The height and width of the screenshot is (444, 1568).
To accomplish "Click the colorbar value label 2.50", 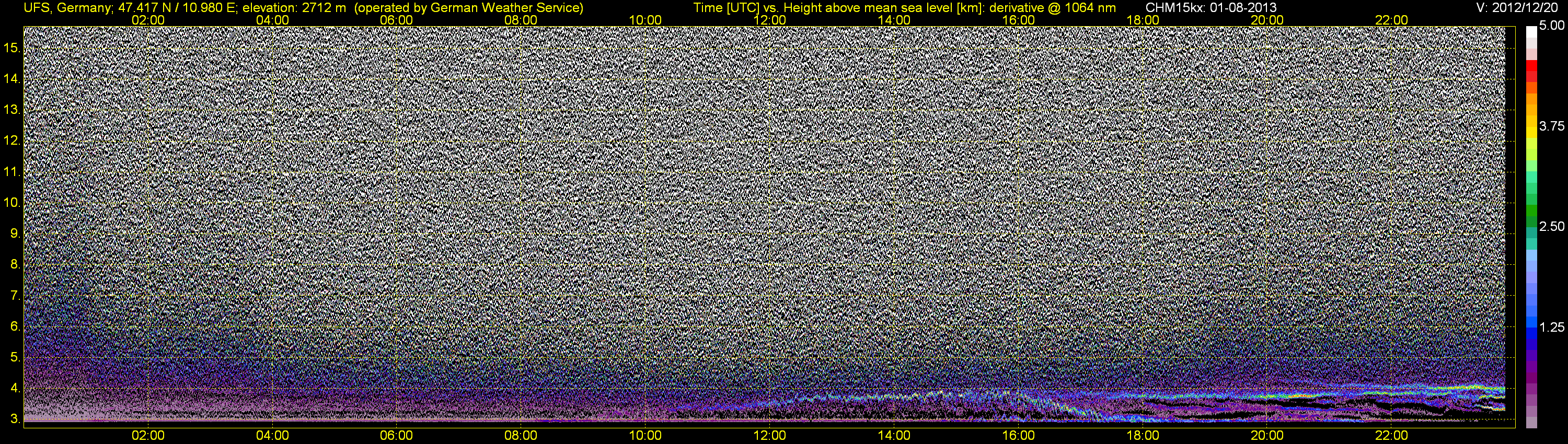I will [1552, 227].
